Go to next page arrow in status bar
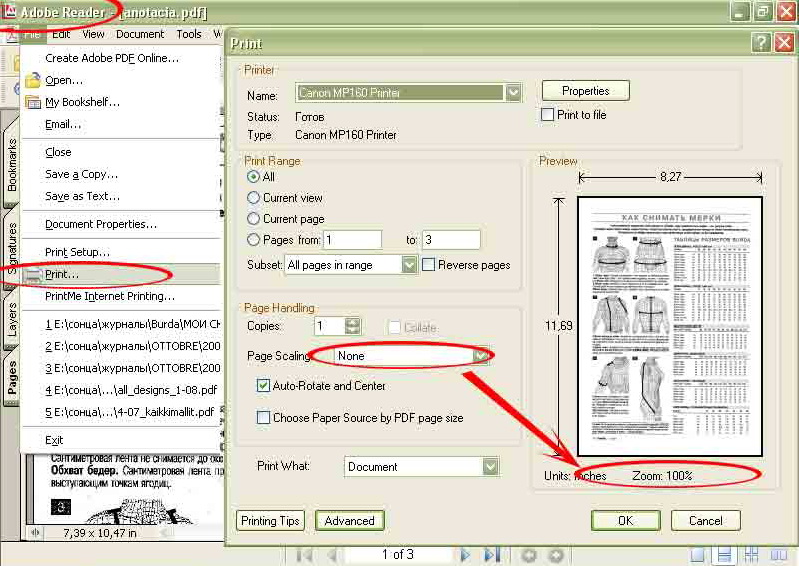 click(x=464, y=555)
